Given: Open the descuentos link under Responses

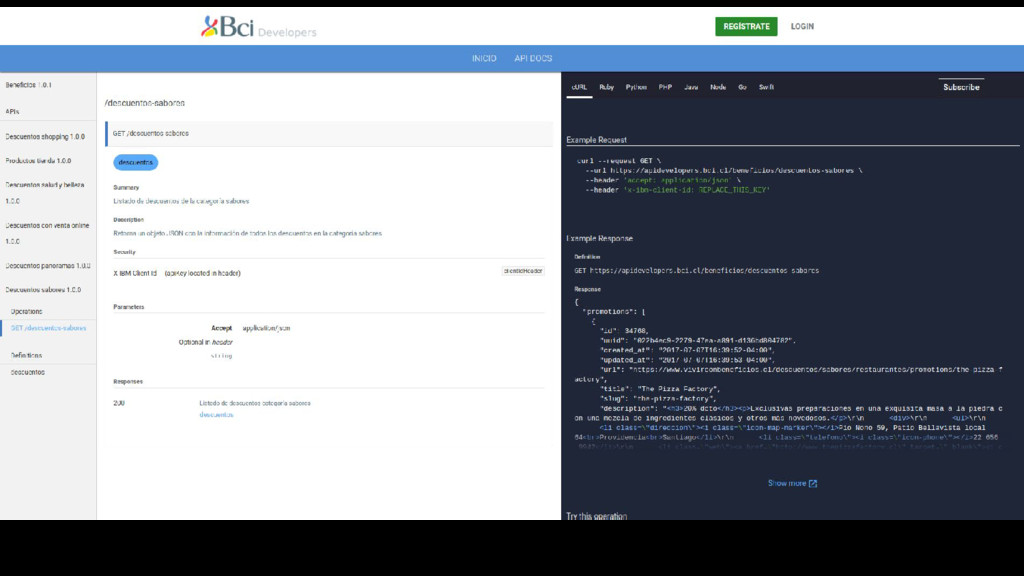Looking at the screenshot, I should pos(216,415).
